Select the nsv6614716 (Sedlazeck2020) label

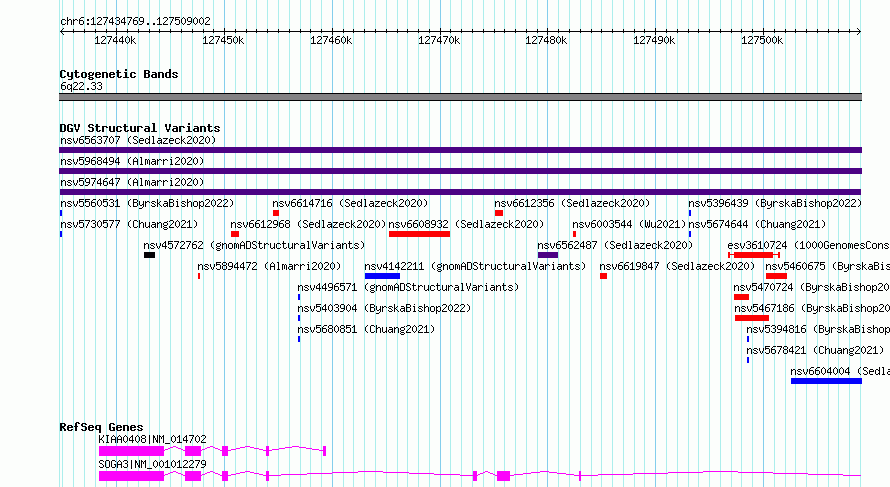(350, 203)
